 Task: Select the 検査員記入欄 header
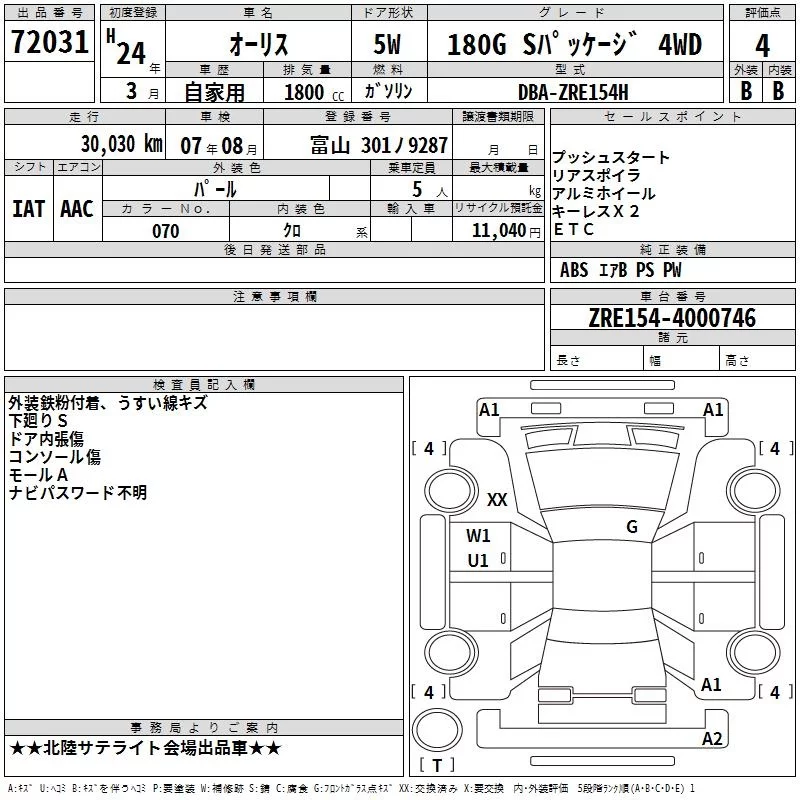(x=204, y=385)
